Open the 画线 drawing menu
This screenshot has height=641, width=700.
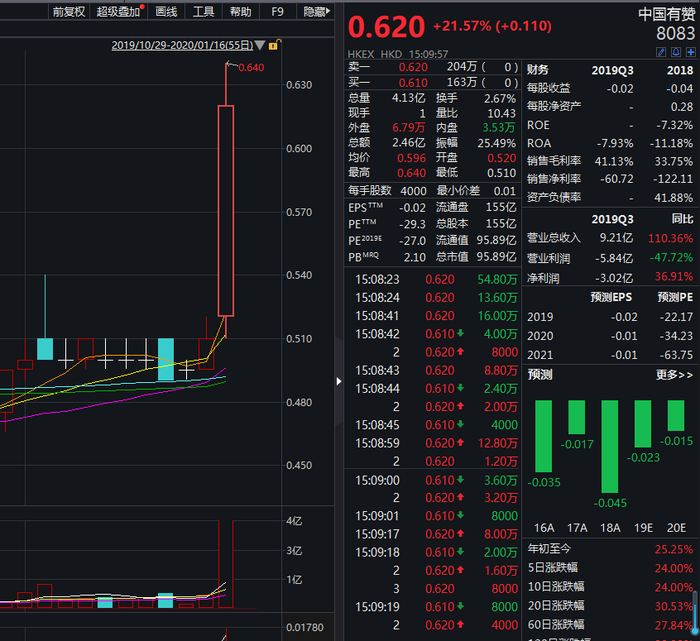(x=167, y=12)
